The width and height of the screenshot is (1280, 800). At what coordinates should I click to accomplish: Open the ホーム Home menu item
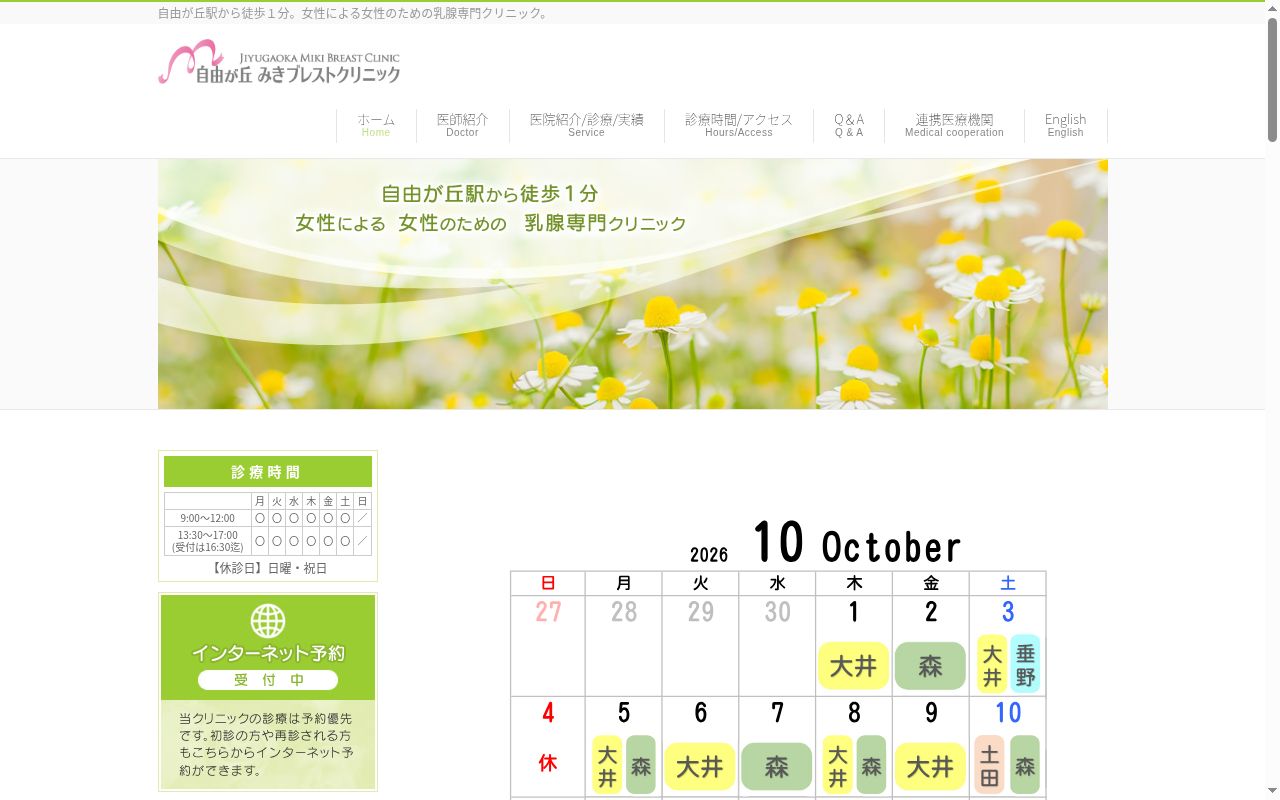pyautogui.click(x=376, y=125)
